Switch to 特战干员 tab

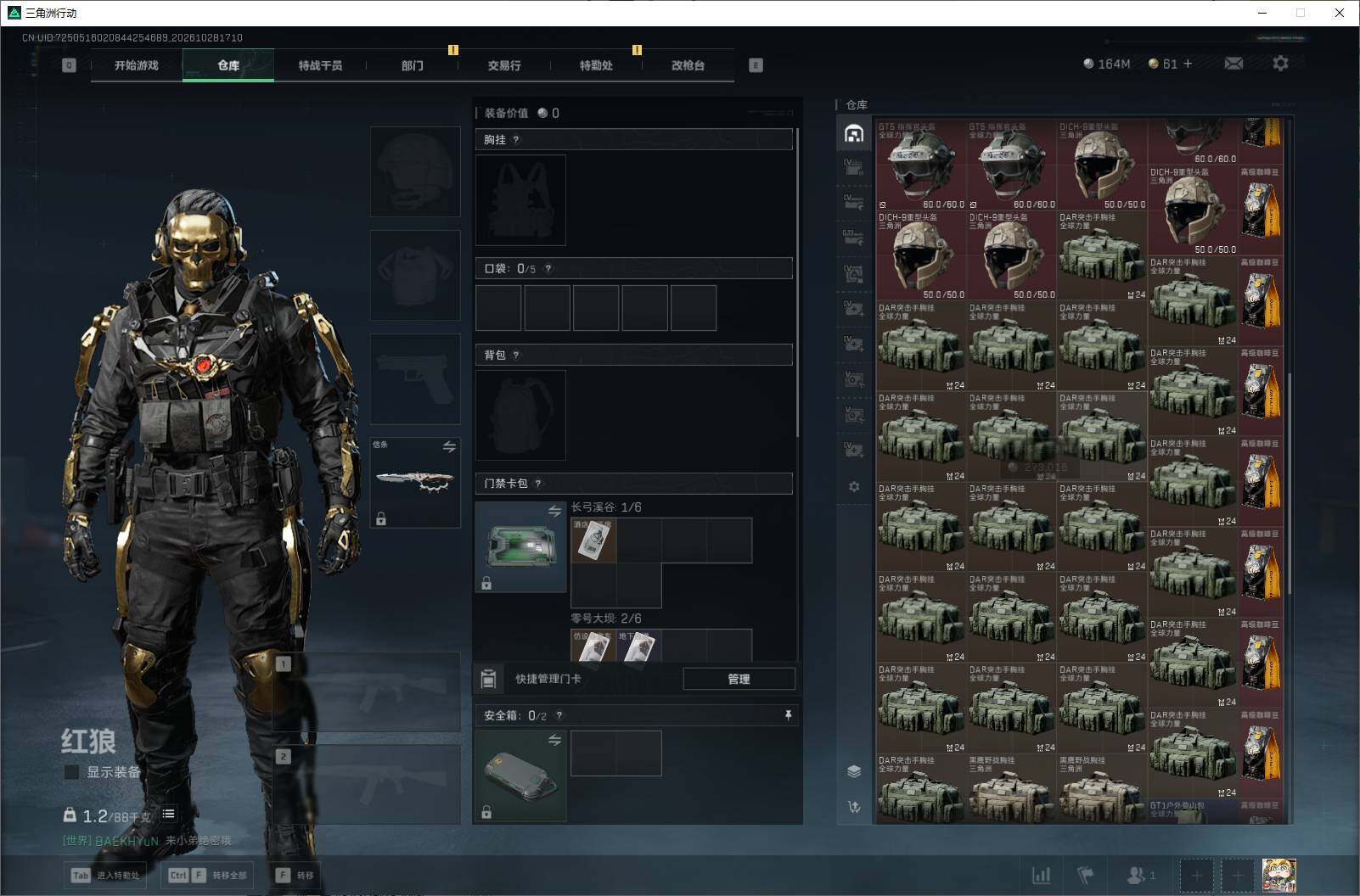pyautogui.click(x=320, y=65)
